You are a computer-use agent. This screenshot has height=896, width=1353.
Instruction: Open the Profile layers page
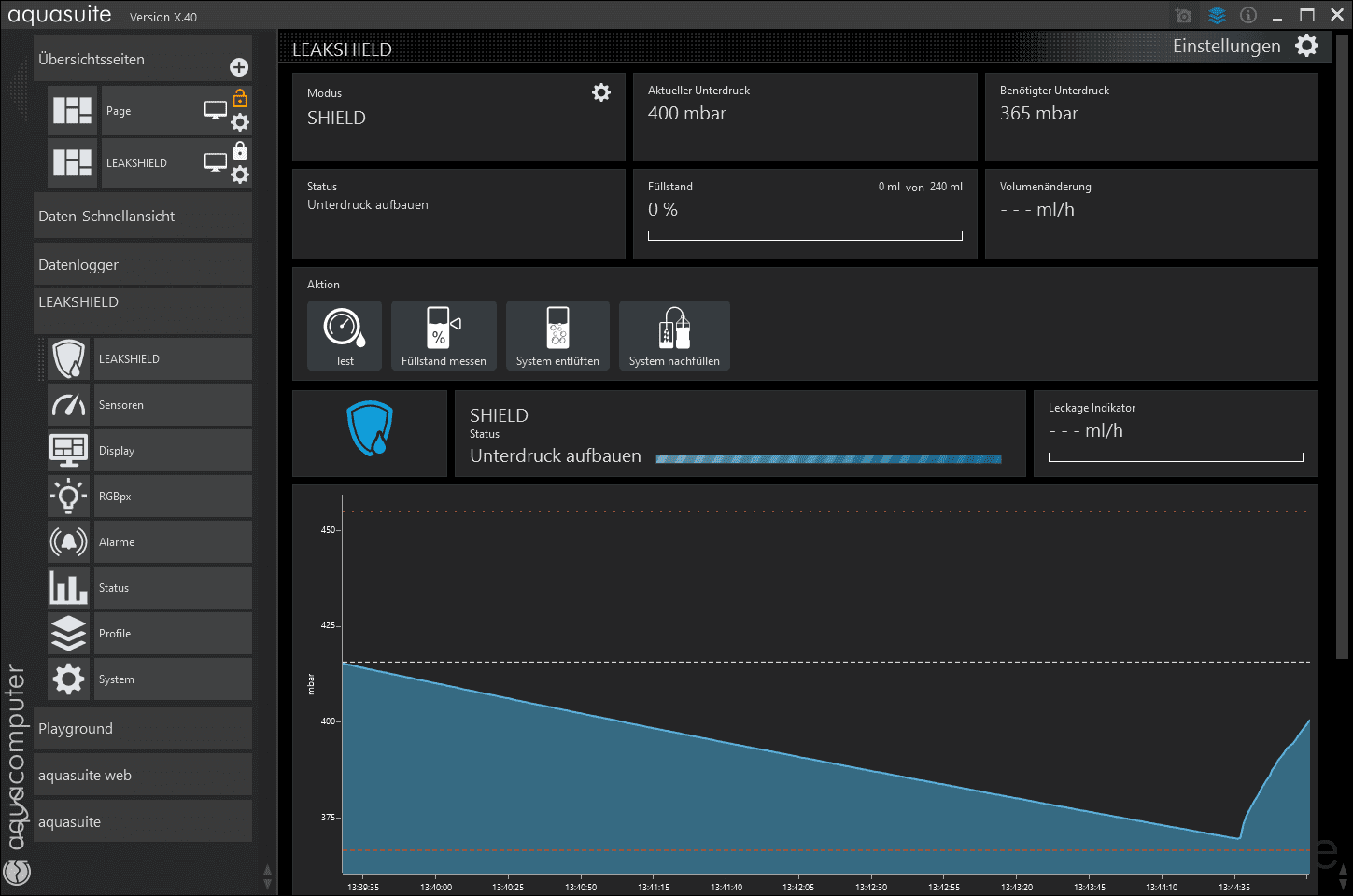tap(69, 633)
